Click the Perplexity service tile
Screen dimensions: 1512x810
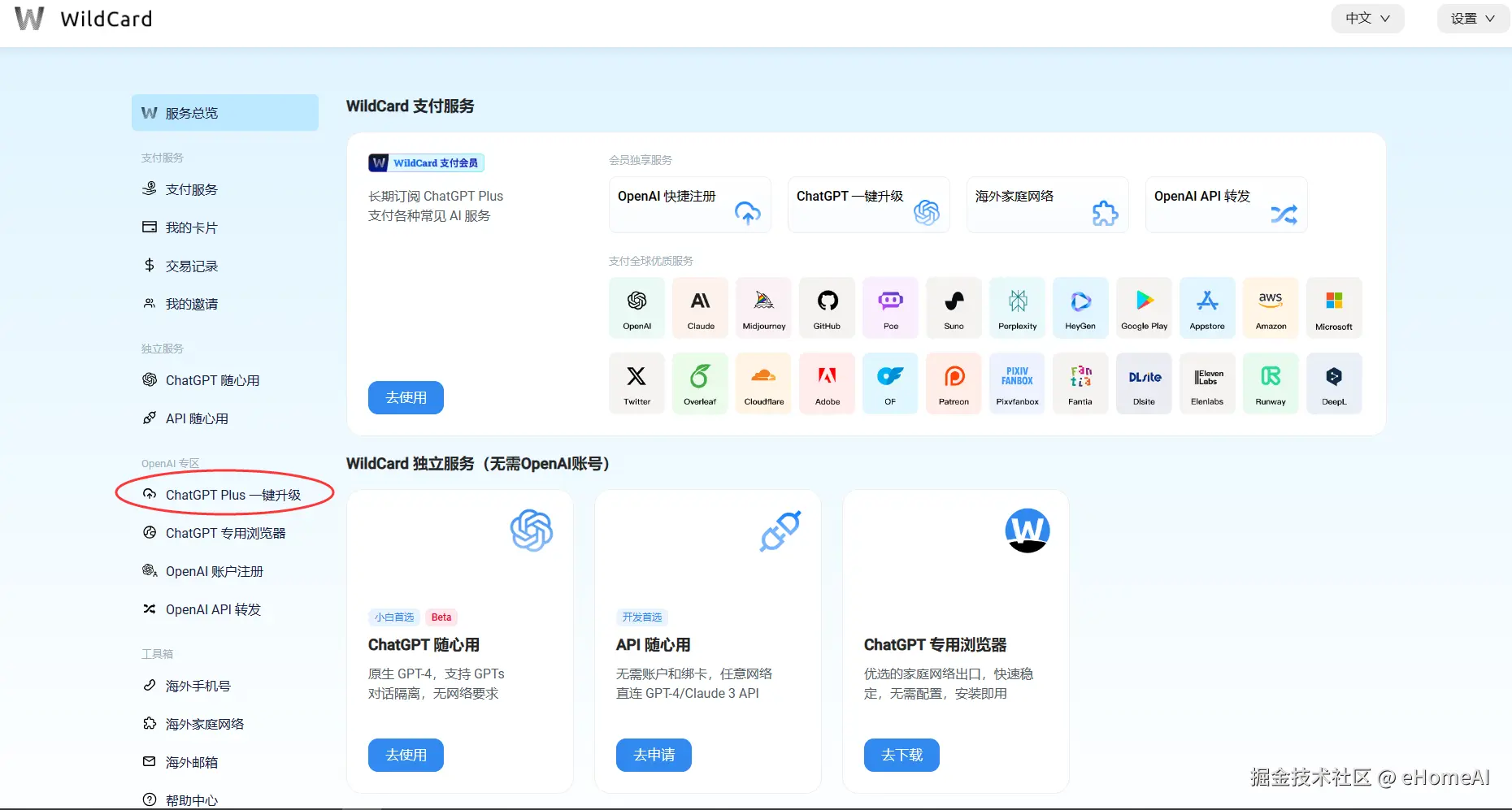point(1018,307)
